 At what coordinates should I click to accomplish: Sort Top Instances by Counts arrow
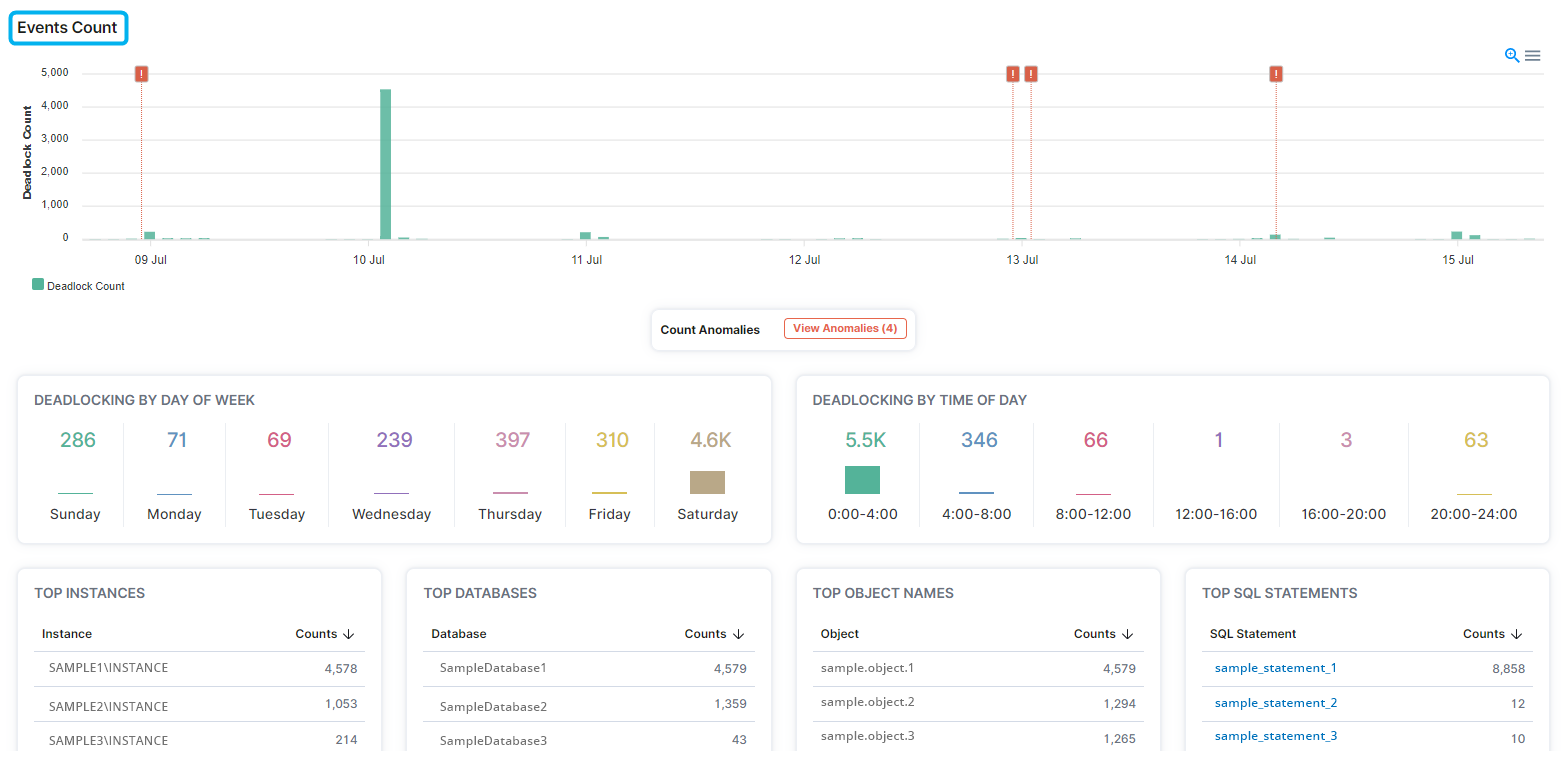349,634
